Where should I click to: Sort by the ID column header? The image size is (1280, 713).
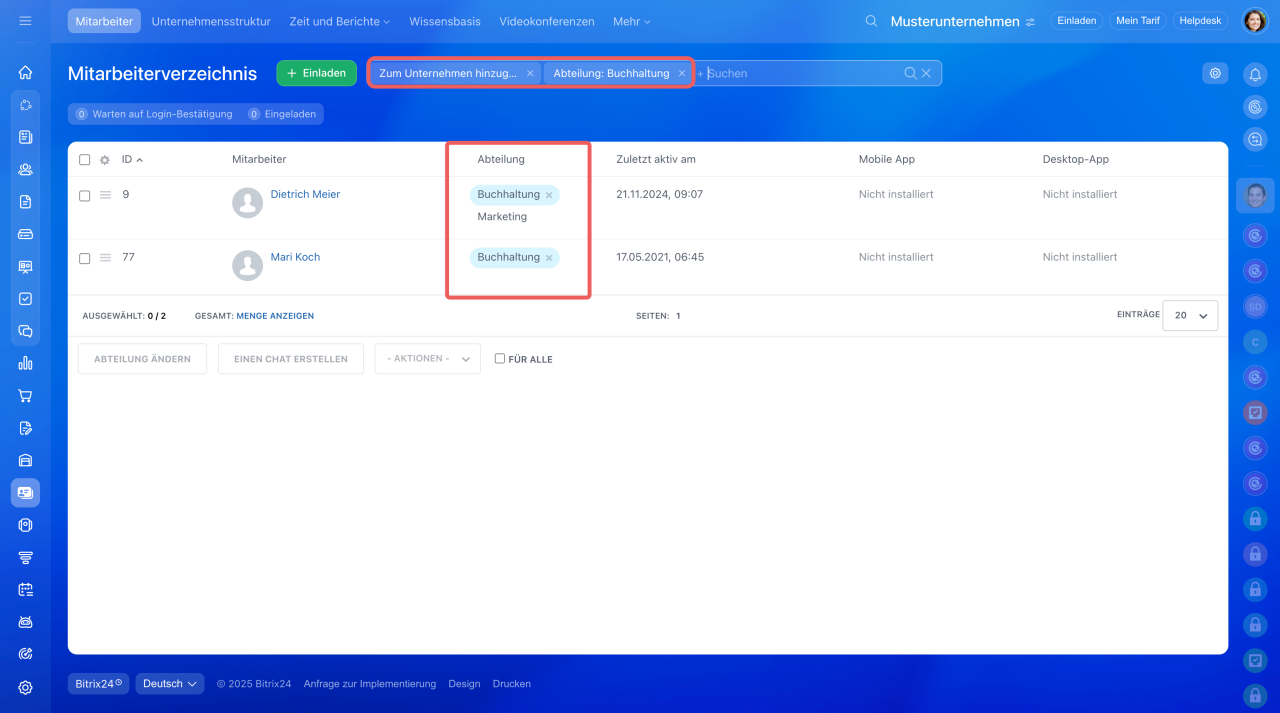click(132, 160)
